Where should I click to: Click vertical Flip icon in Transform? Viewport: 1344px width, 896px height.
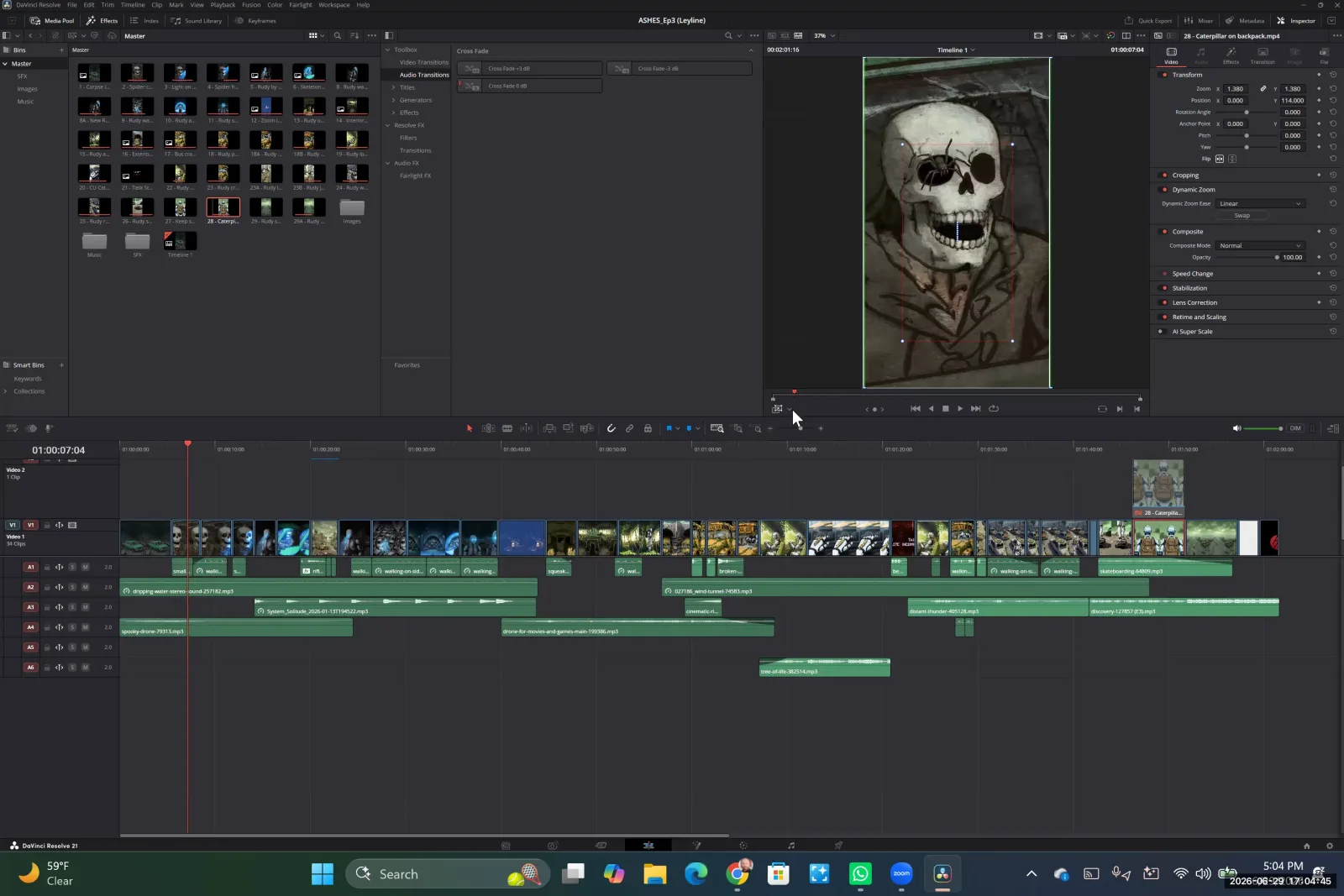[1232, 159]
